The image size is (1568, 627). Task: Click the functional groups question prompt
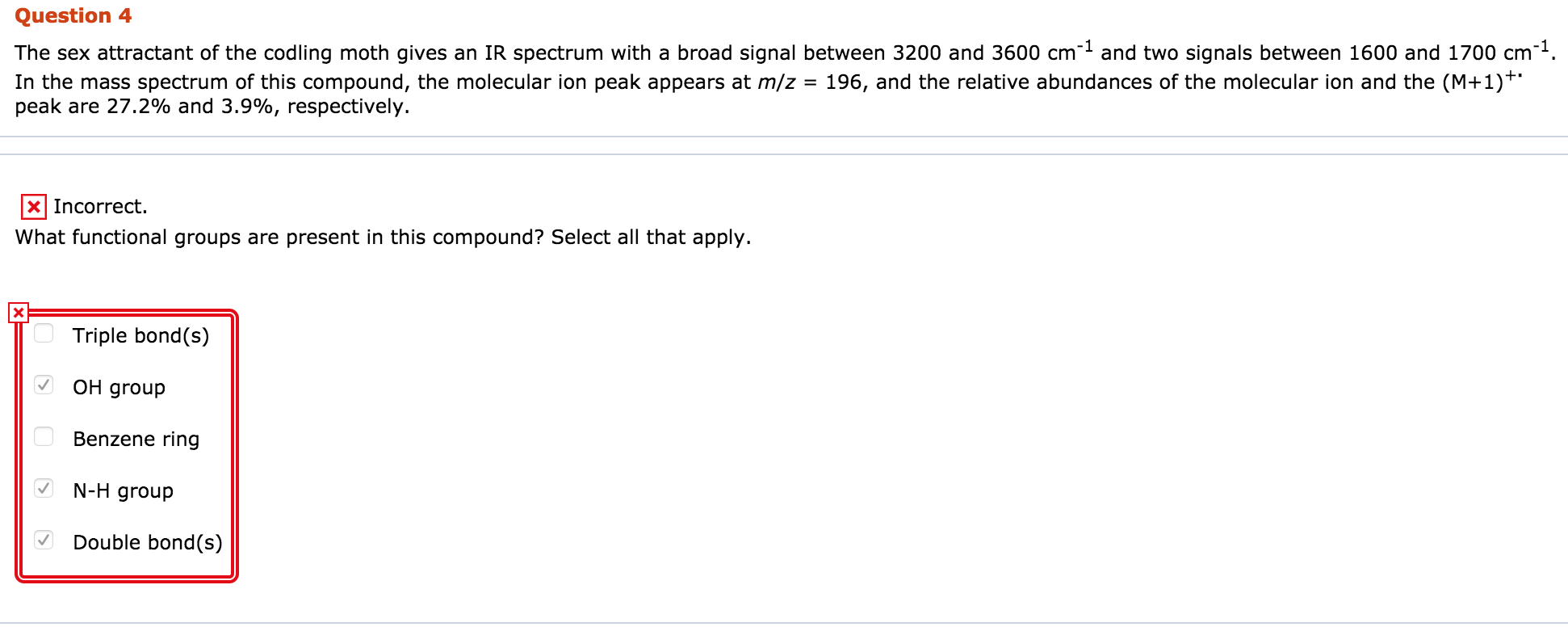tap(383, 237)
